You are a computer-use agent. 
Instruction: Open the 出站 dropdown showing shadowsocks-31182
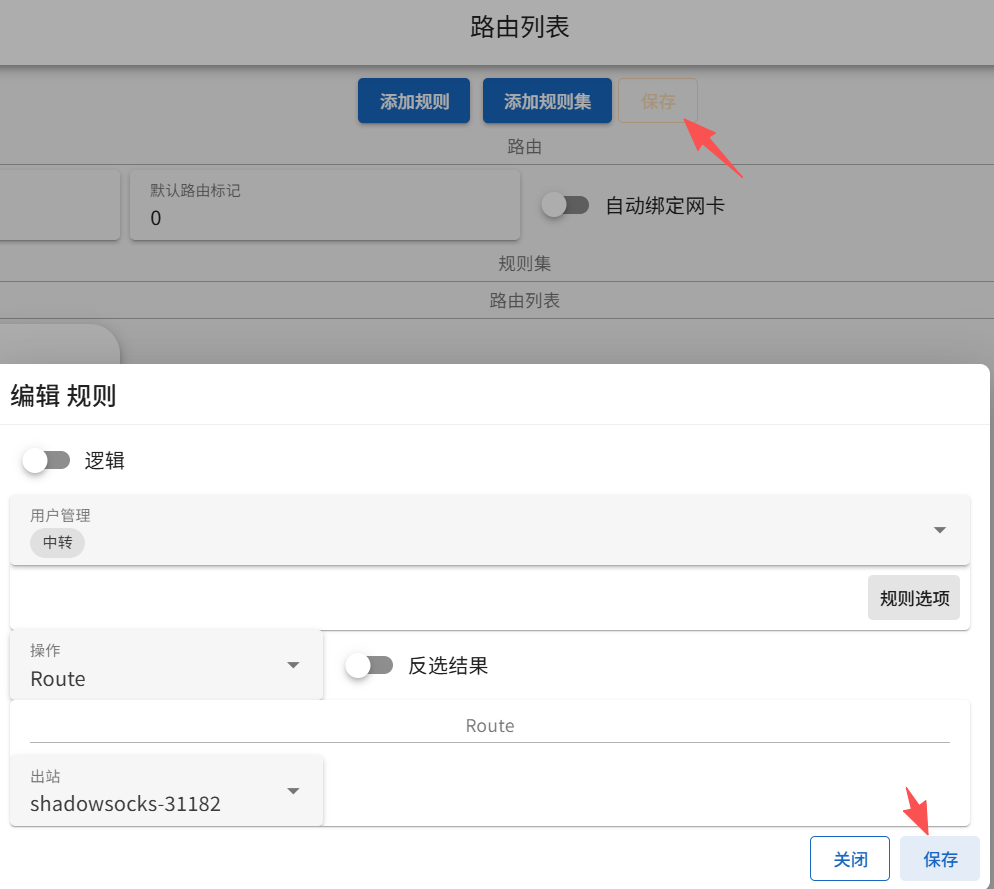point(166,790)
